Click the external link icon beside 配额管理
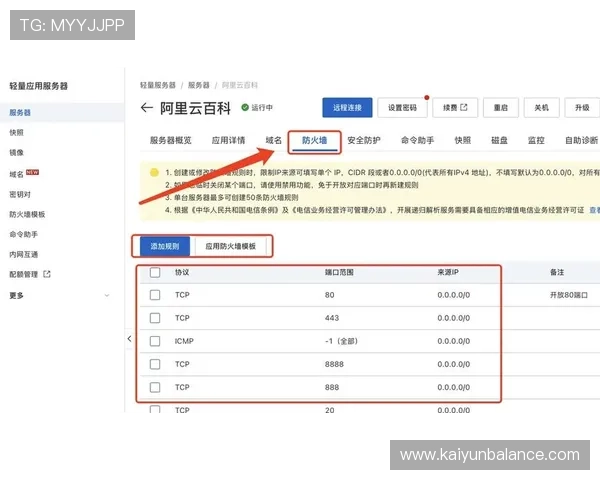The width and height of the screenshot is (600, 480). pos(47,274)
